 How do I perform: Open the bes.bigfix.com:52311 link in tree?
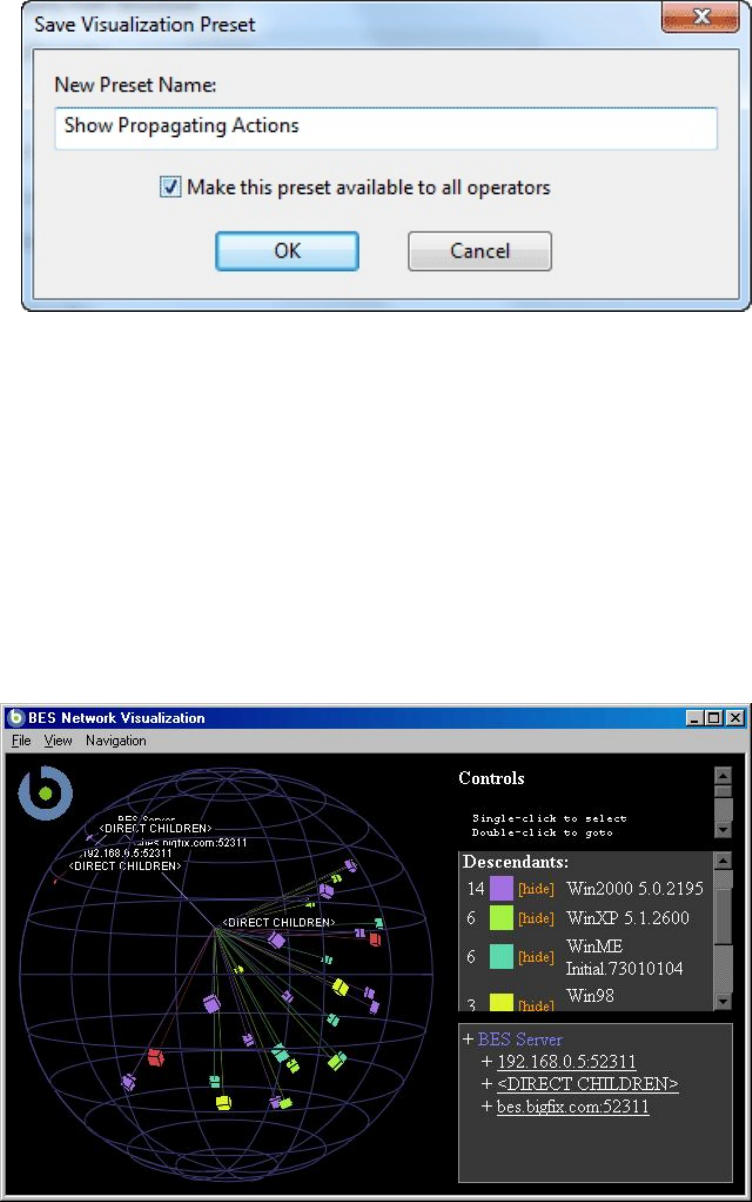(x=573, y=1107)
